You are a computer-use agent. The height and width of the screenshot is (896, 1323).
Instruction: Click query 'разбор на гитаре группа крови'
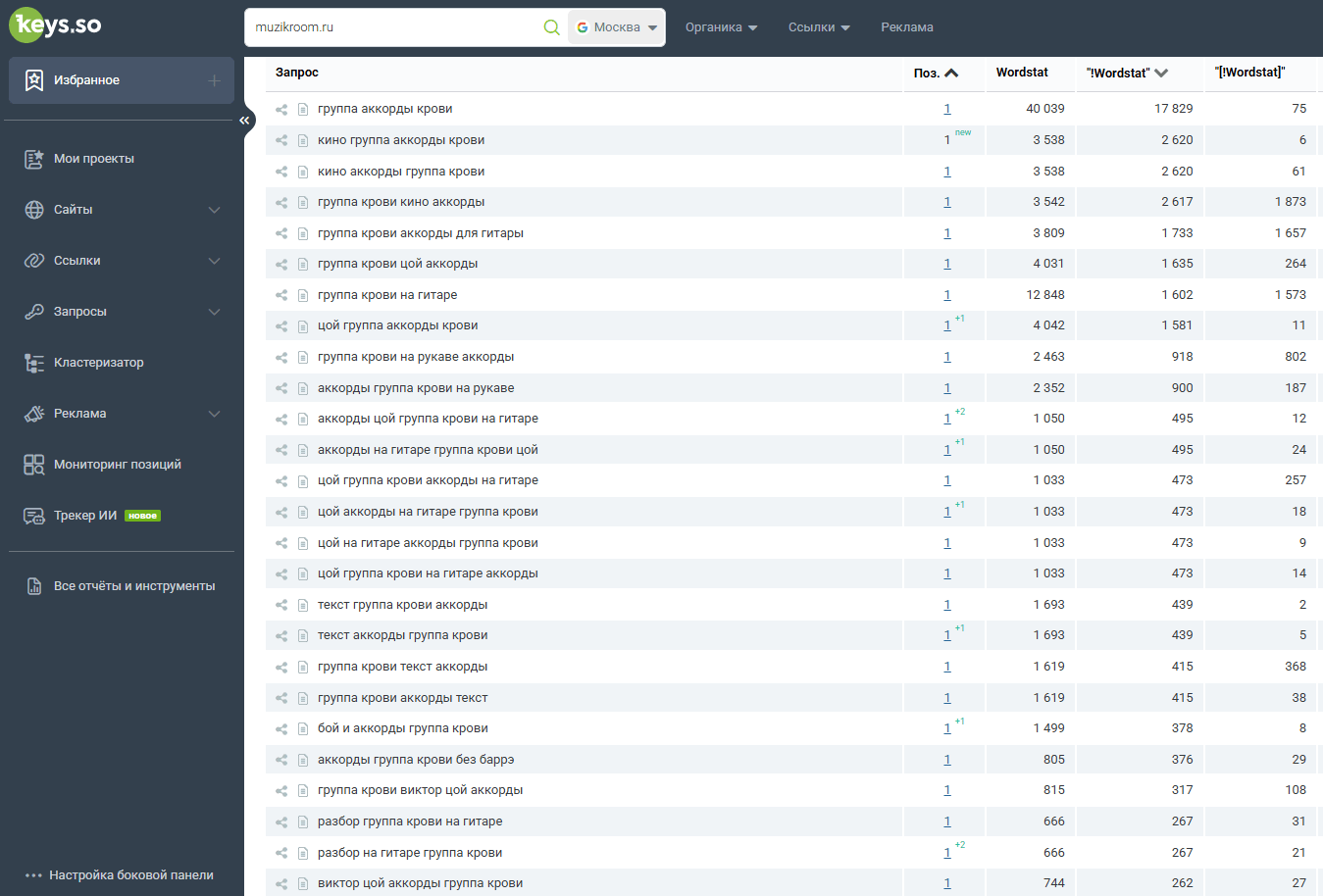410,853
